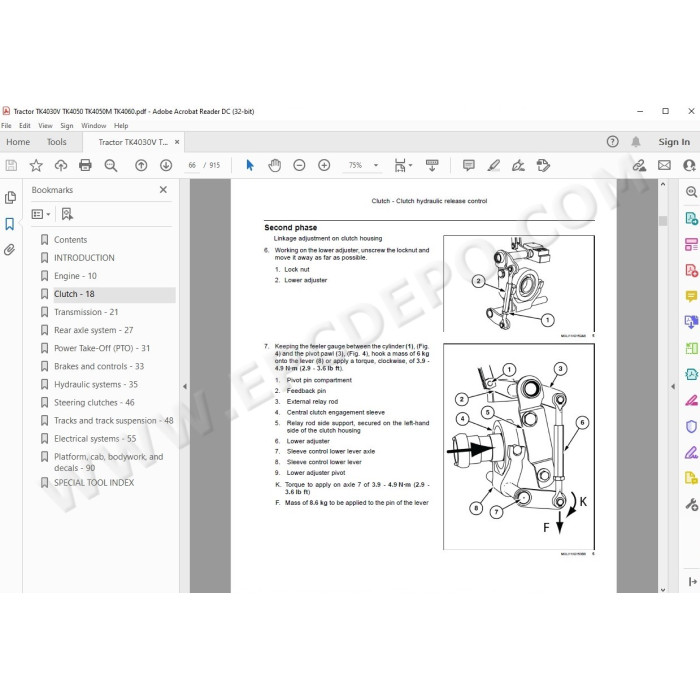Open the Rear axle system - 27 bookmark
Image resolution: width=700 pixels, height=700 pixels.
tap(94, 330)
